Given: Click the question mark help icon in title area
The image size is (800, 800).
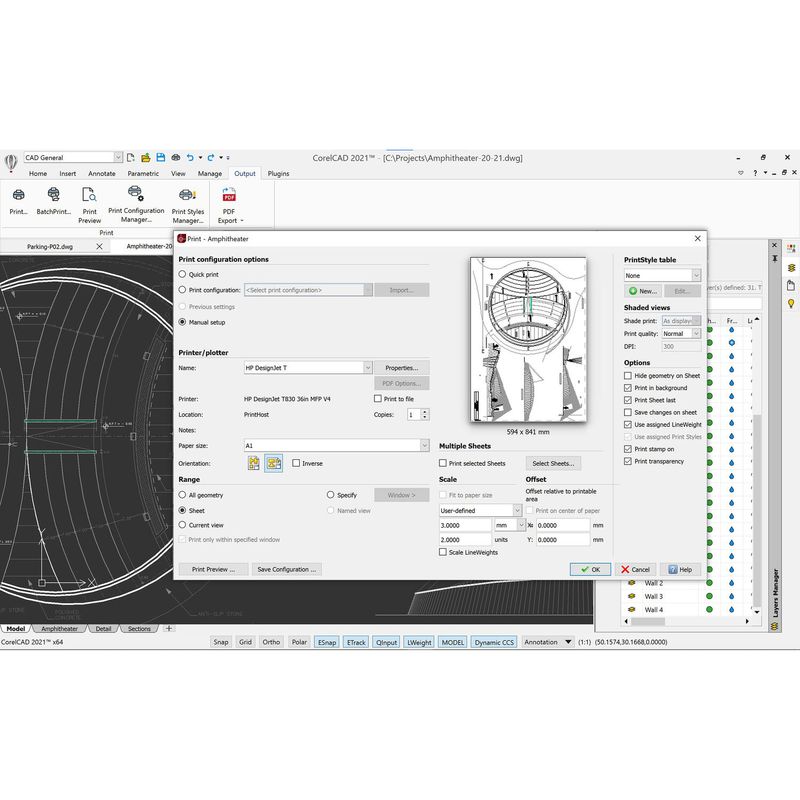Looking at the screenshot, I should click(x=755, y=173).
